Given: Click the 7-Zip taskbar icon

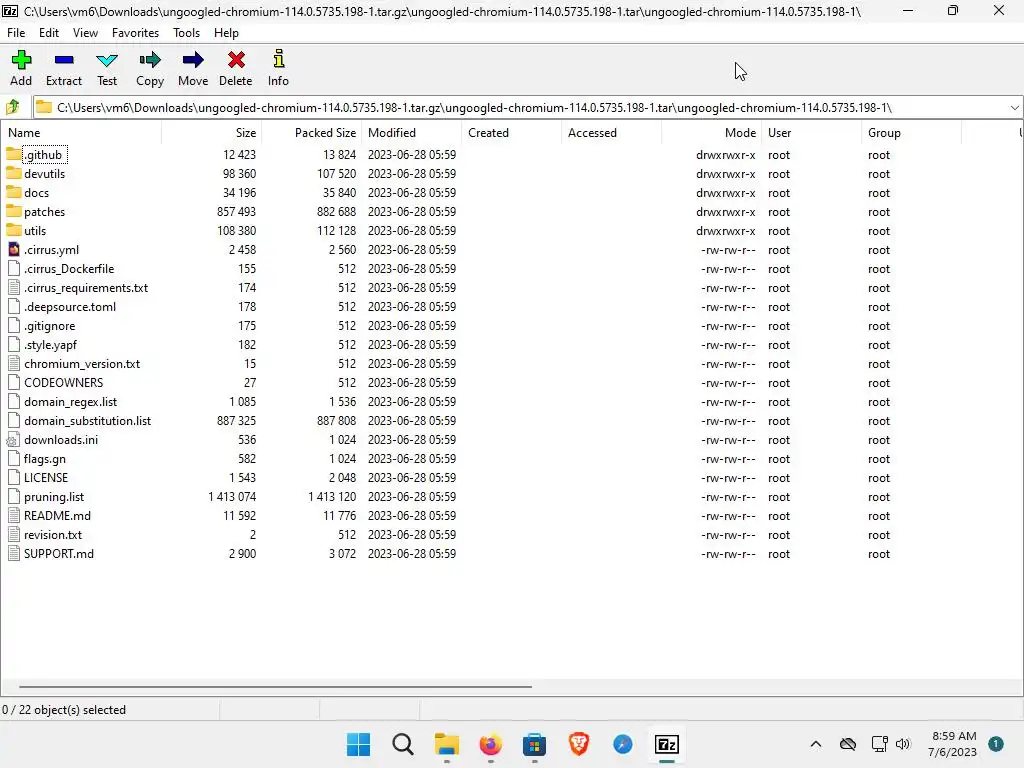Looking at the screenshot, I should (667, 744).
